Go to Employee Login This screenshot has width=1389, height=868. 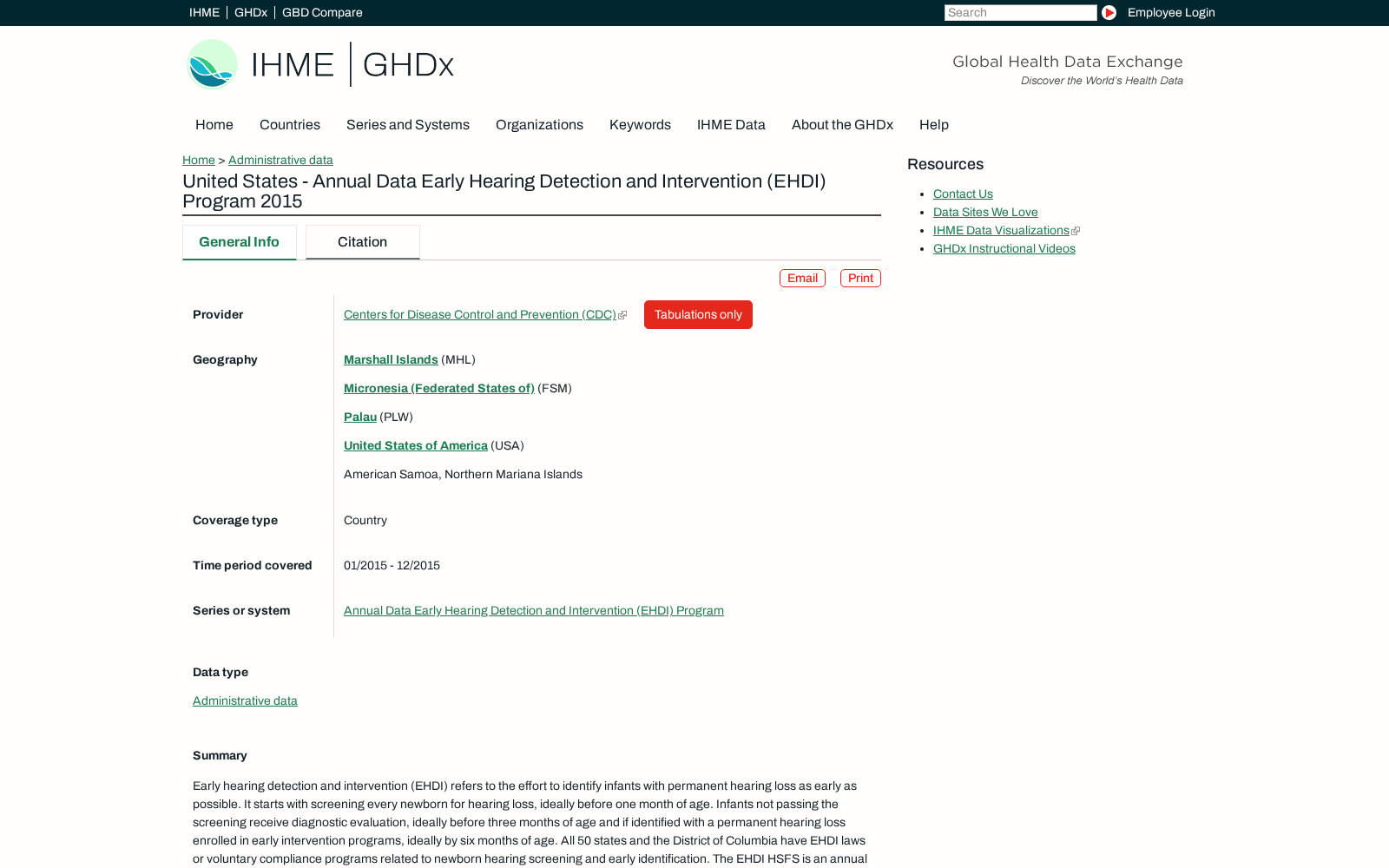(x=1171, y=12)
